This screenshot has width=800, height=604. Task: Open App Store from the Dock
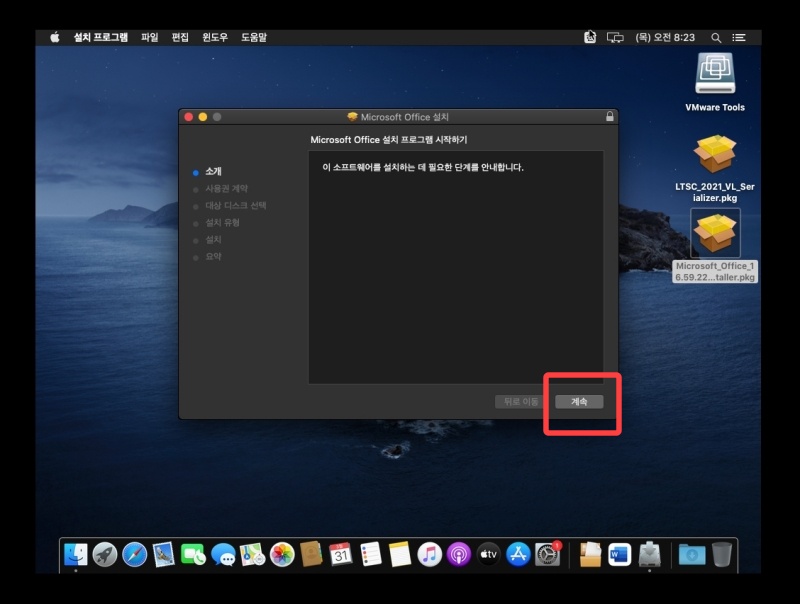[518, 554]
